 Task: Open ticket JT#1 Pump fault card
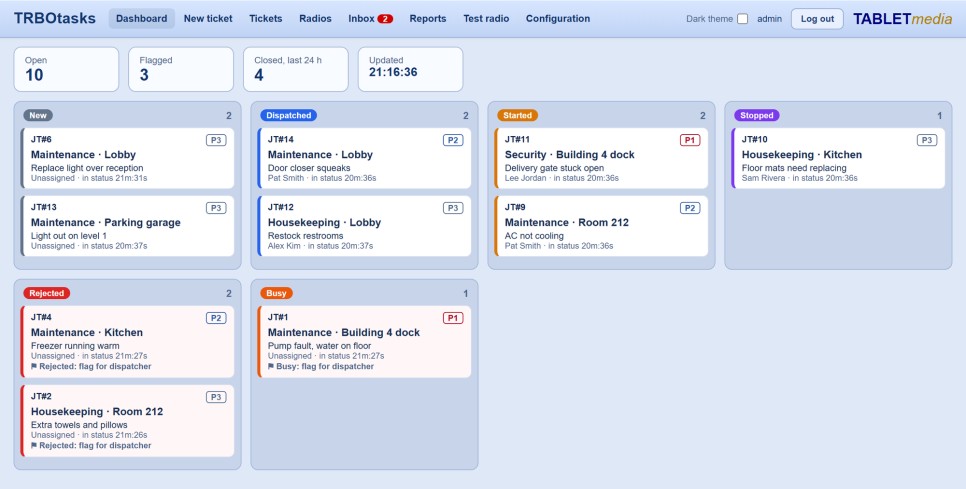pos(365,342)
